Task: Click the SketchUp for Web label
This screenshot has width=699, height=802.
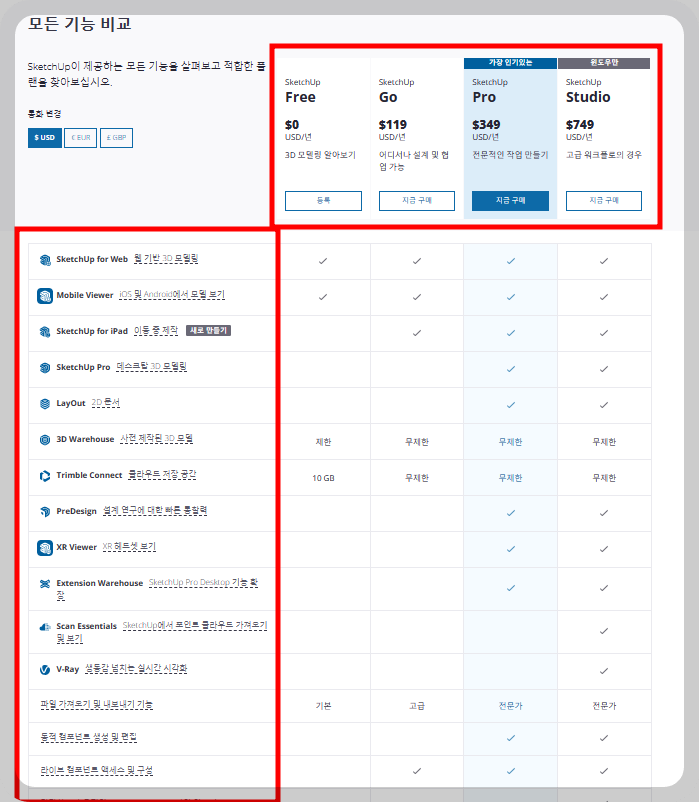Action: 92,259
